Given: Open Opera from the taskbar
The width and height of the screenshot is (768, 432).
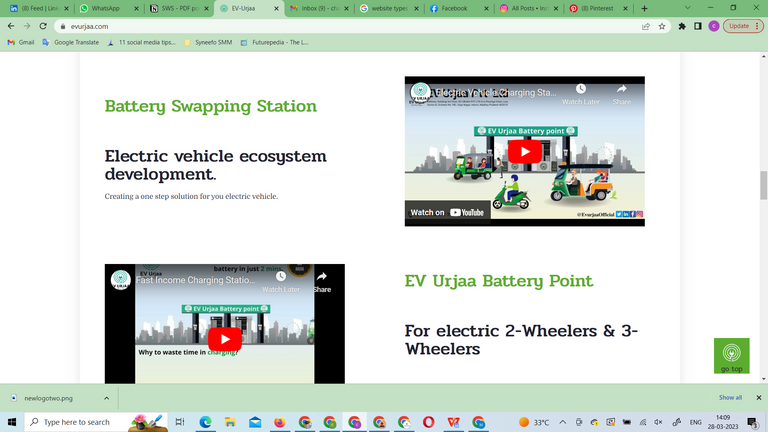Looking at the screenshot, I should tap(429, 422).
